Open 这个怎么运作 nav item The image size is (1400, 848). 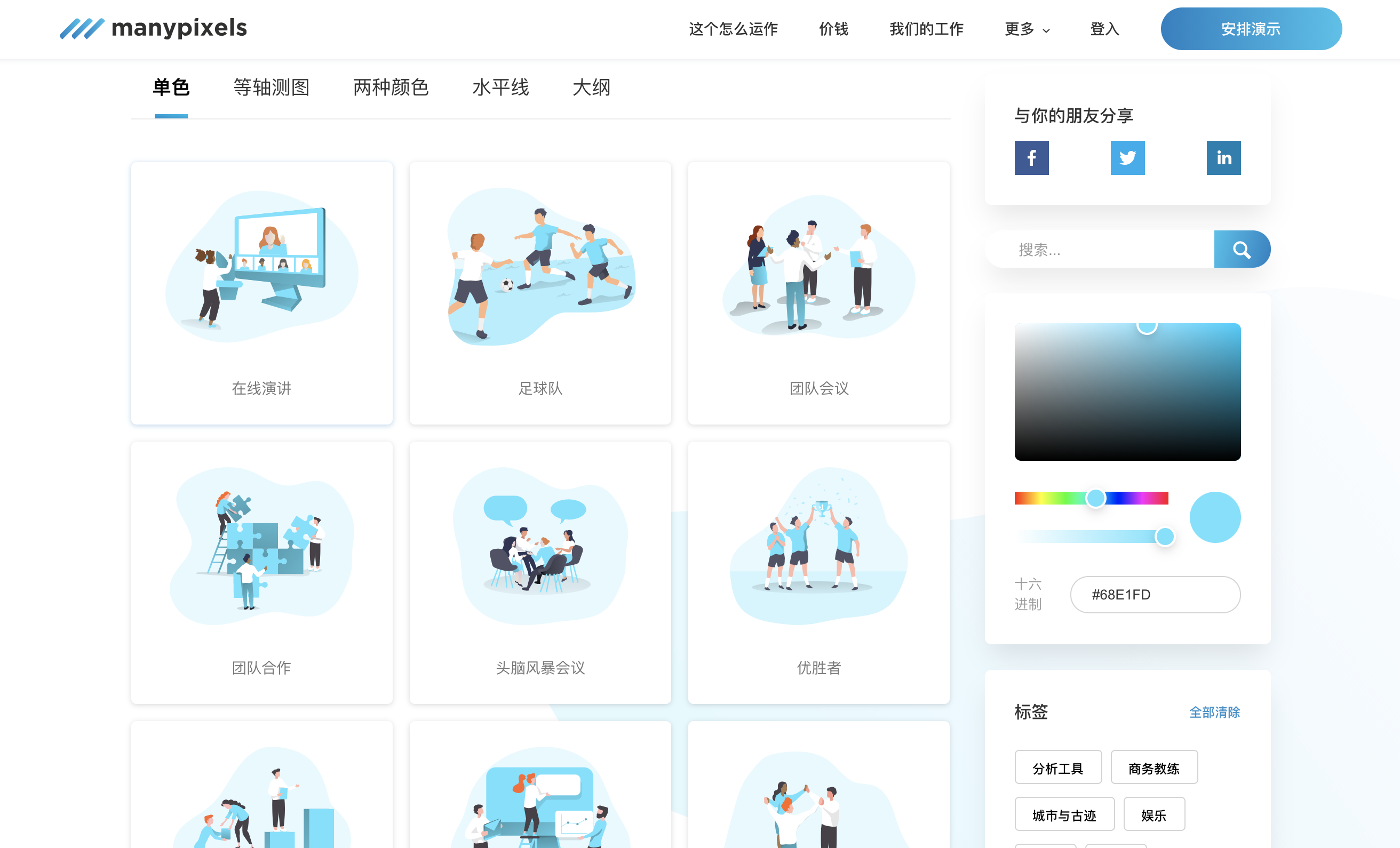click(733, 29)
